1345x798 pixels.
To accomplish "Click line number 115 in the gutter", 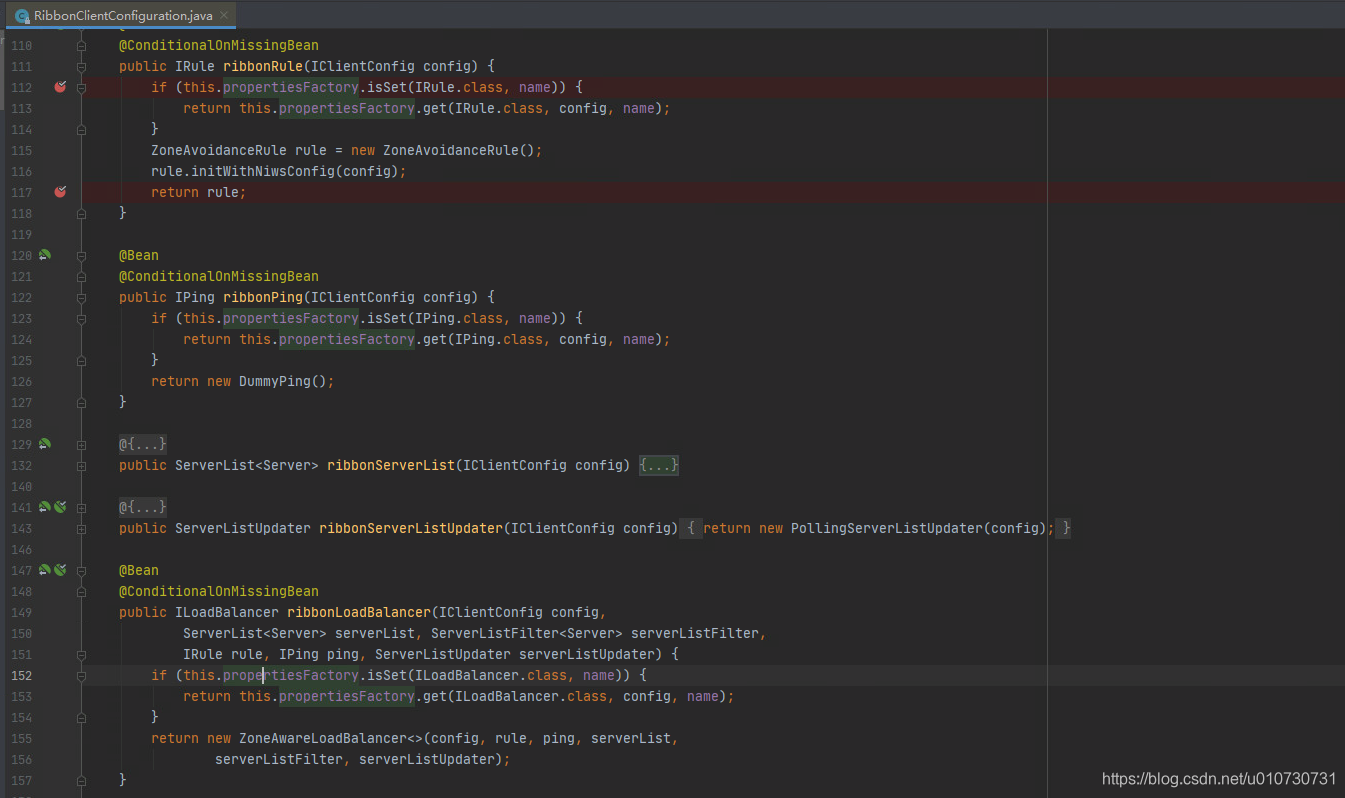I will (21, 150).
